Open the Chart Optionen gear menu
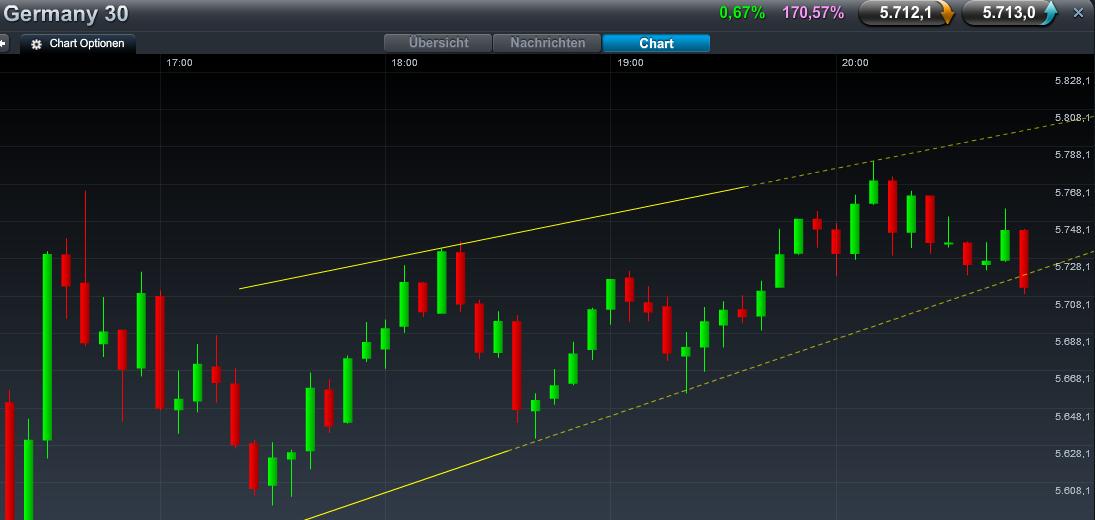Image resolution: width=1095 pixels, height=520 pixels. (36, 44)
